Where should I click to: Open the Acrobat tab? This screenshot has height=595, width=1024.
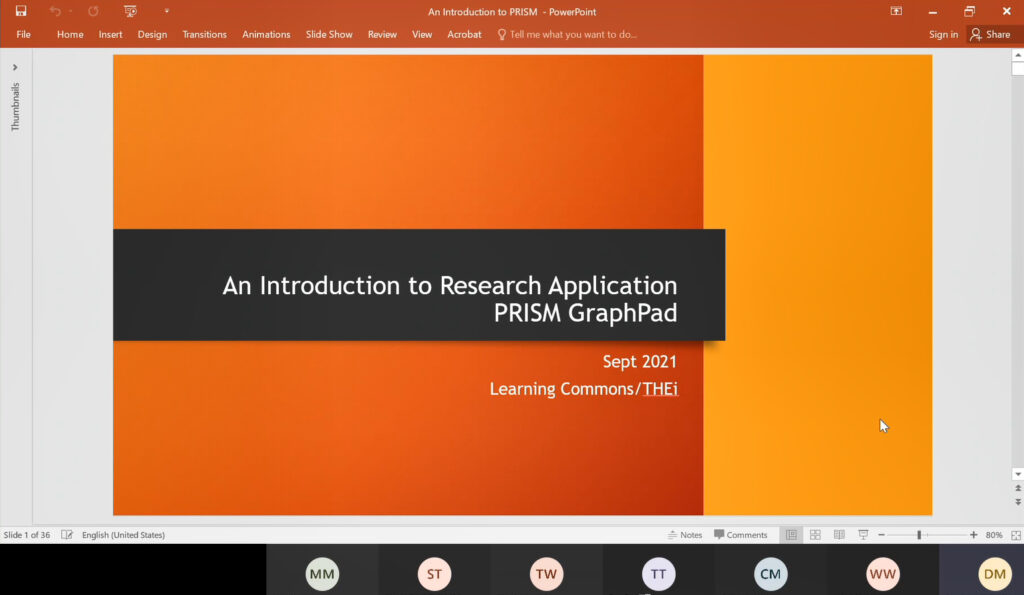tap(464, 35)
